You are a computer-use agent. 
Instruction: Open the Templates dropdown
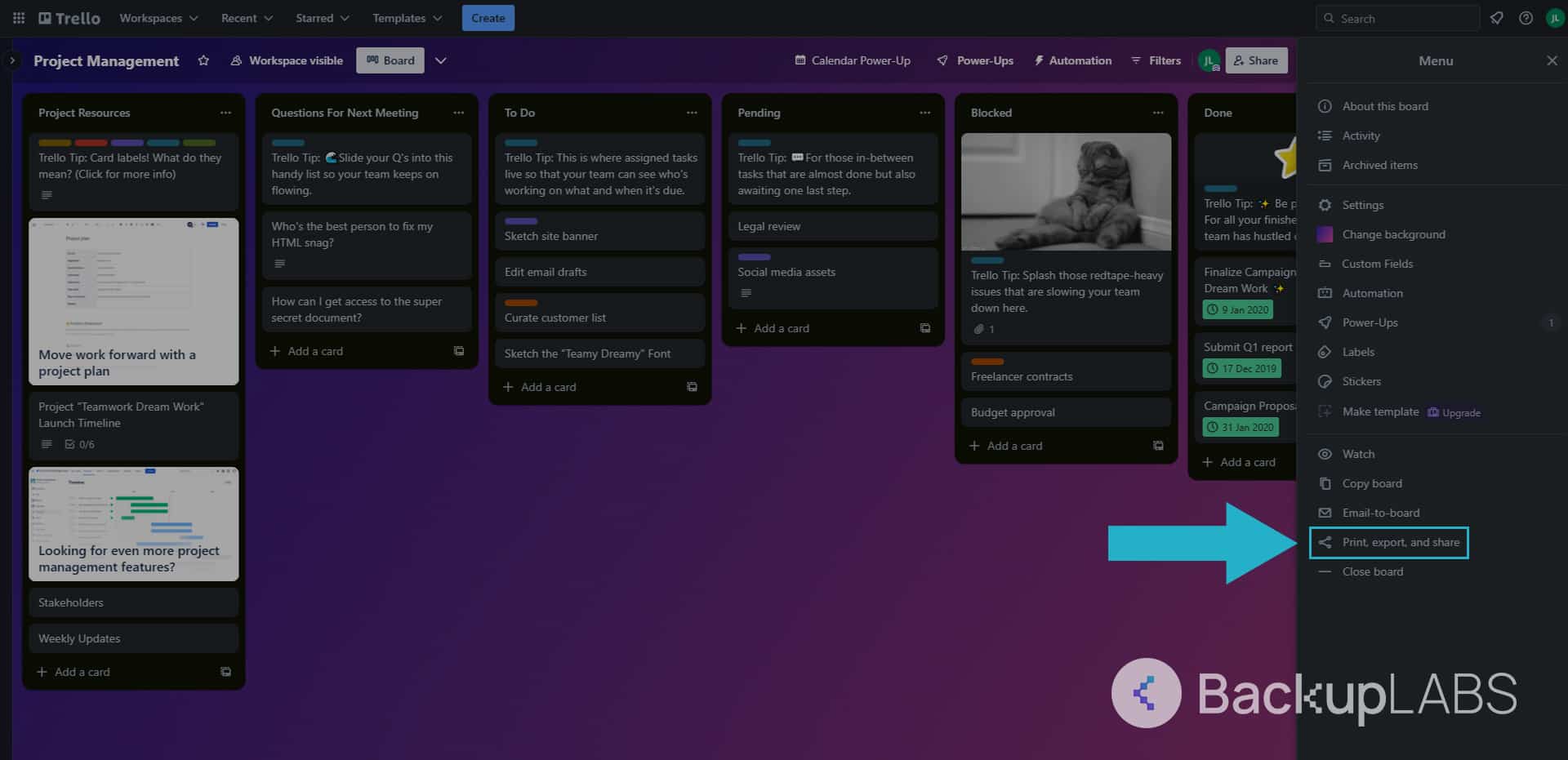[407, 18]
